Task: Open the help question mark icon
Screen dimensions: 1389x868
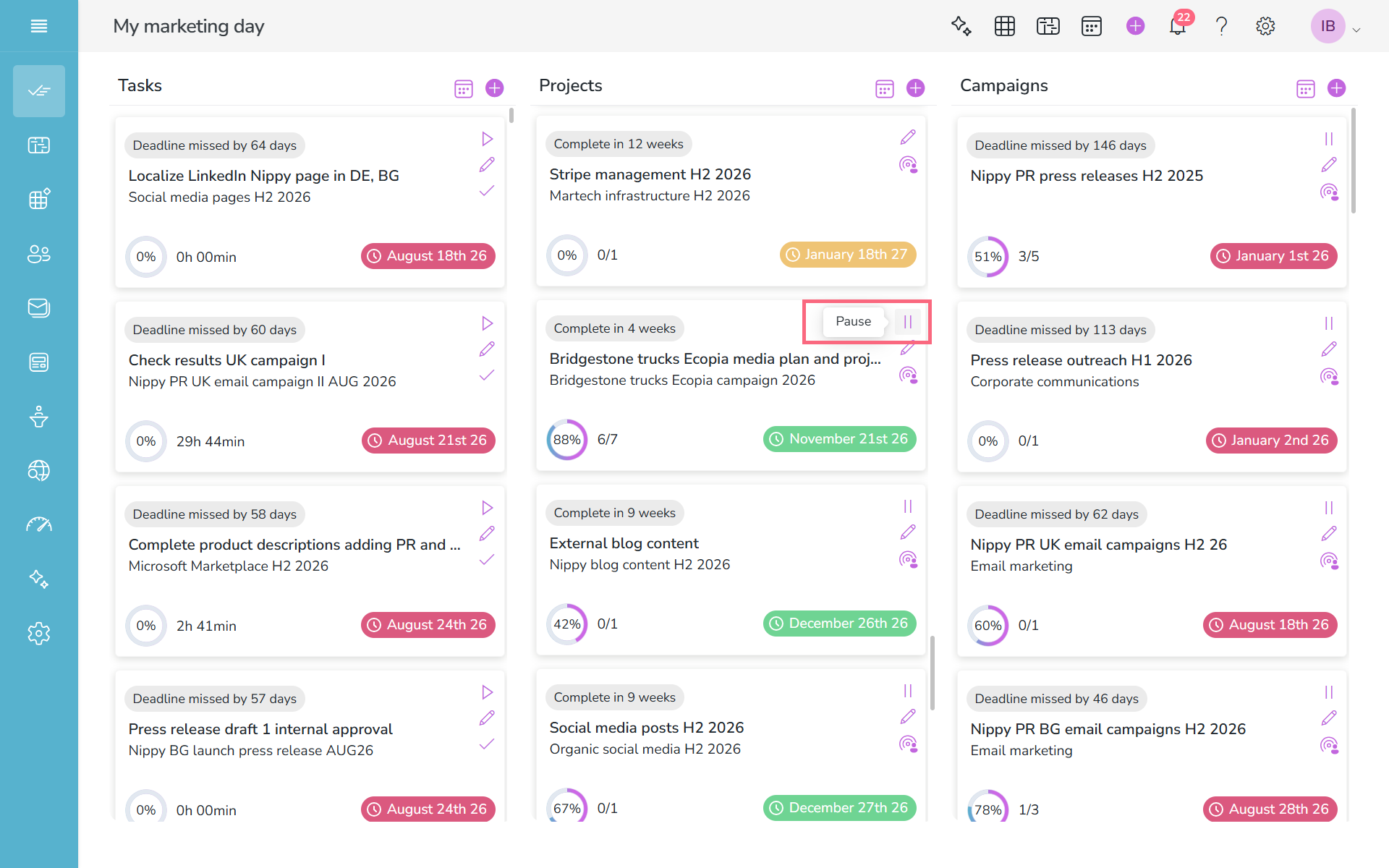Action: click(1222, 26)
